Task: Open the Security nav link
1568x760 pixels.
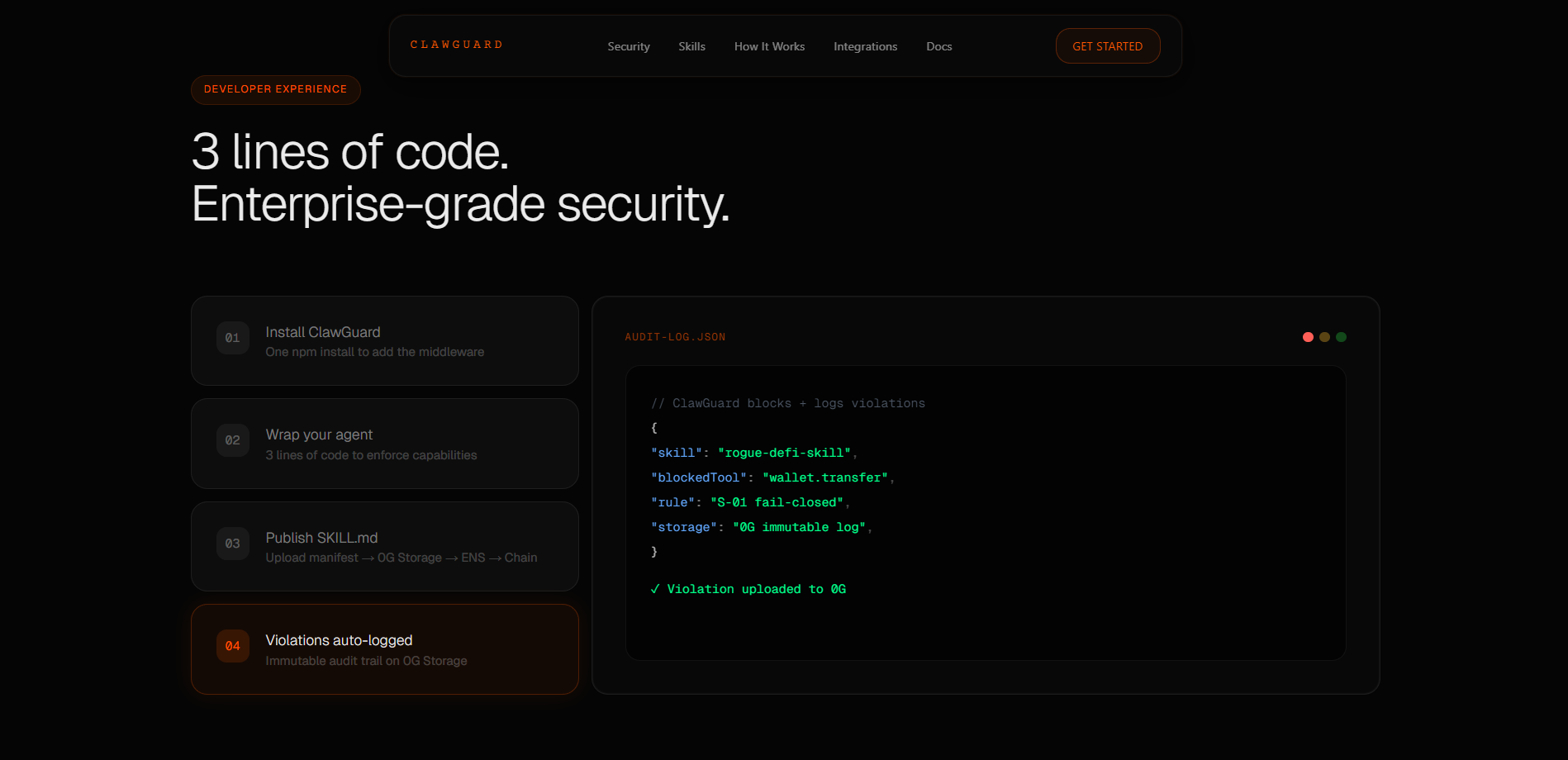Action: 629,46
